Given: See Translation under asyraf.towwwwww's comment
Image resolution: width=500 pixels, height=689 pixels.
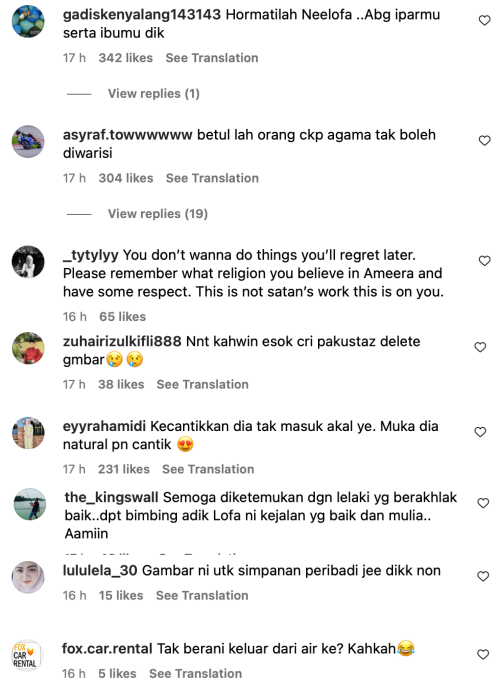Looking at the screenshot, I should tap(212, 178).
